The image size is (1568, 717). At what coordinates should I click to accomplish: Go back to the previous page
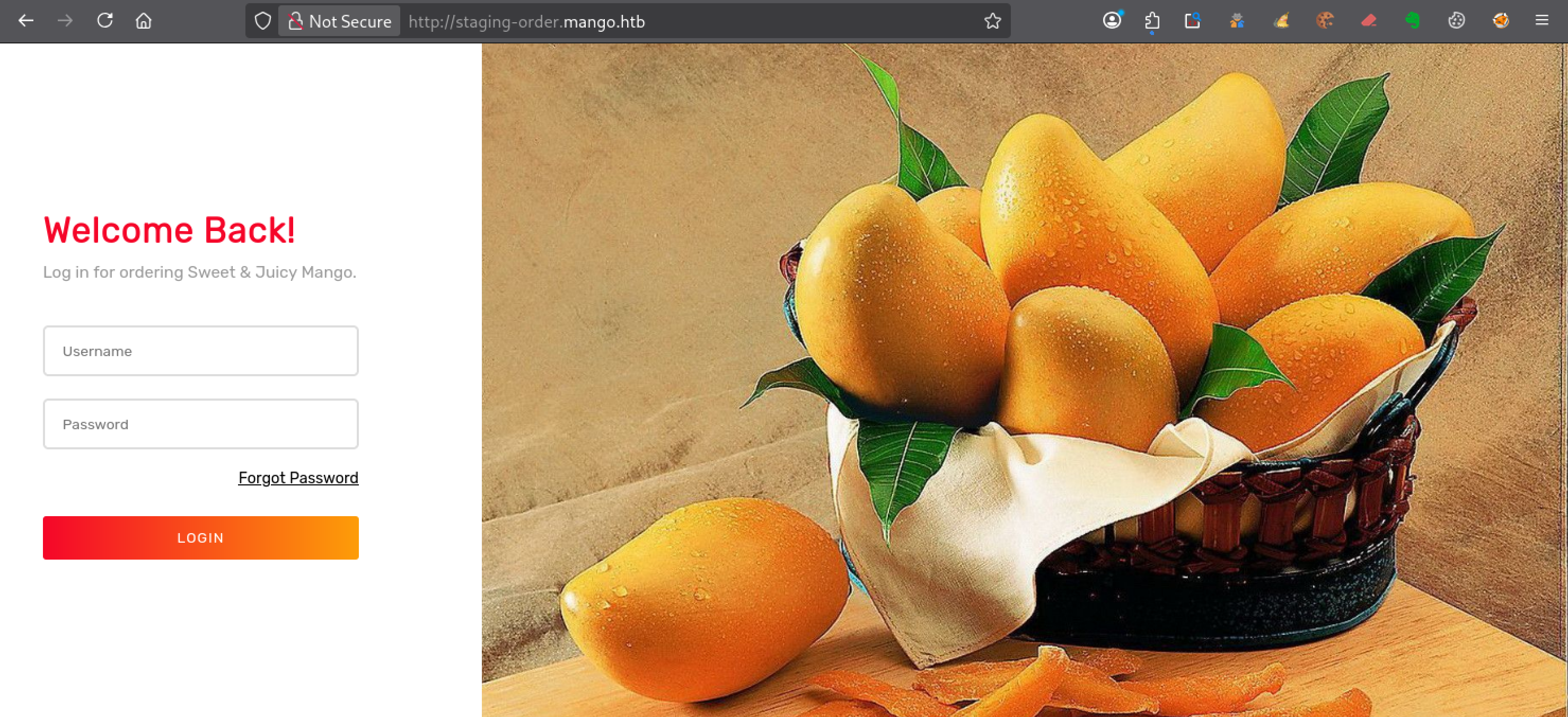(x=25, y=21)
